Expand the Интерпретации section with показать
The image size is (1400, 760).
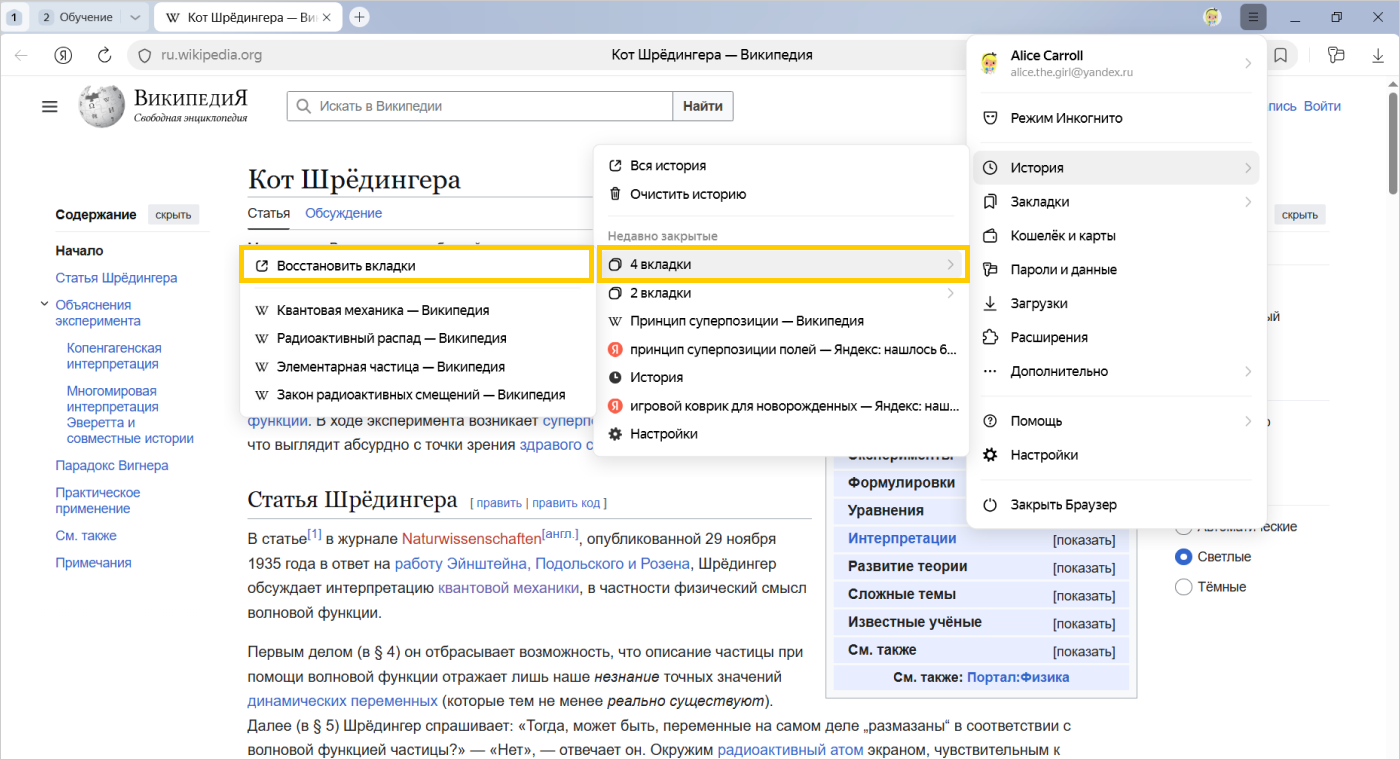[x=1083, y=540]
